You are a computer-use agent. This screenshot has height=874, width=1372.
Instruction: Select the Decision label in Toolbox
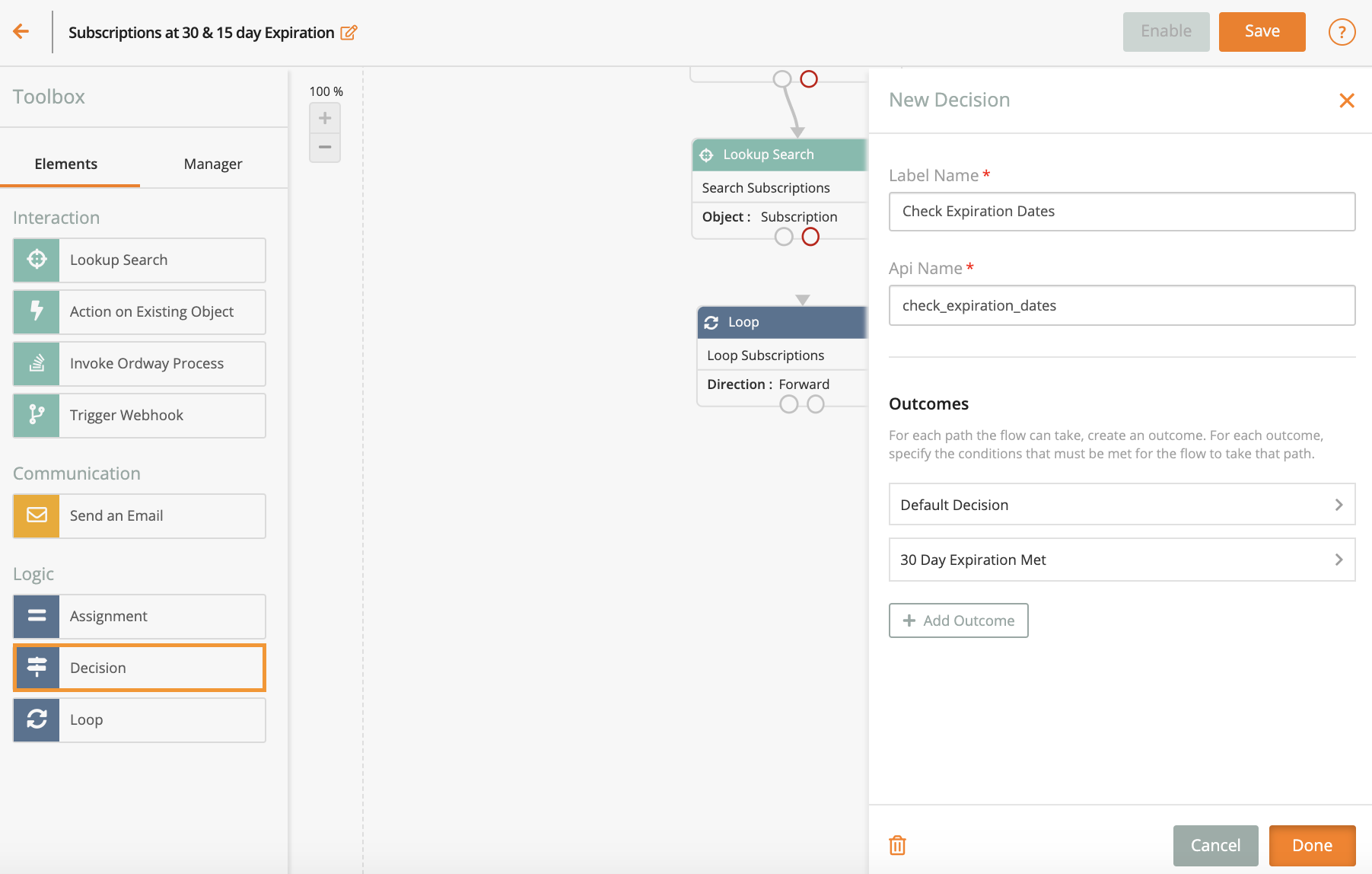pyautogui.click(x=98, y=668)
